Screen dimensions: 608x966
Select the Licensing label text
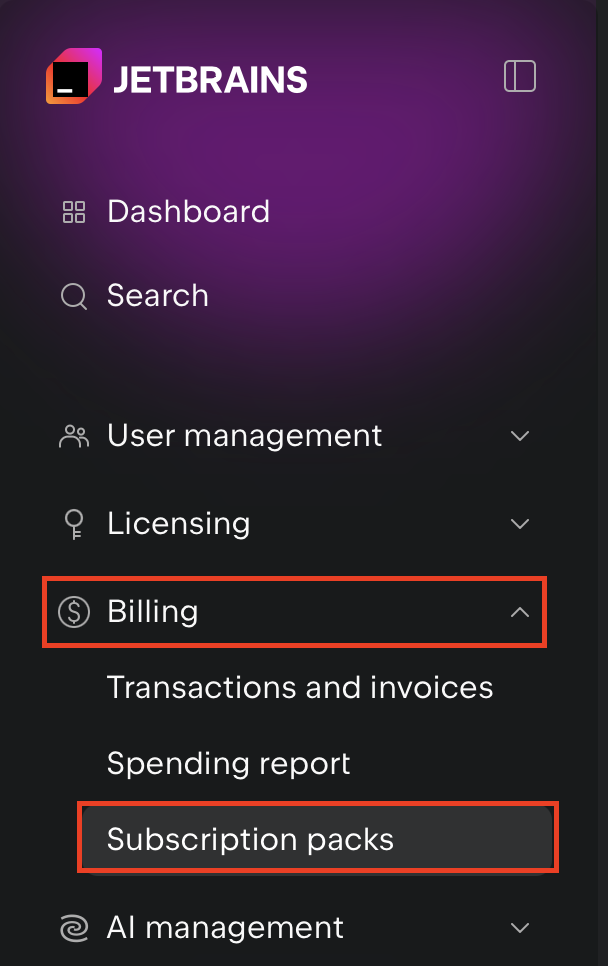click(x=178, y=523)
